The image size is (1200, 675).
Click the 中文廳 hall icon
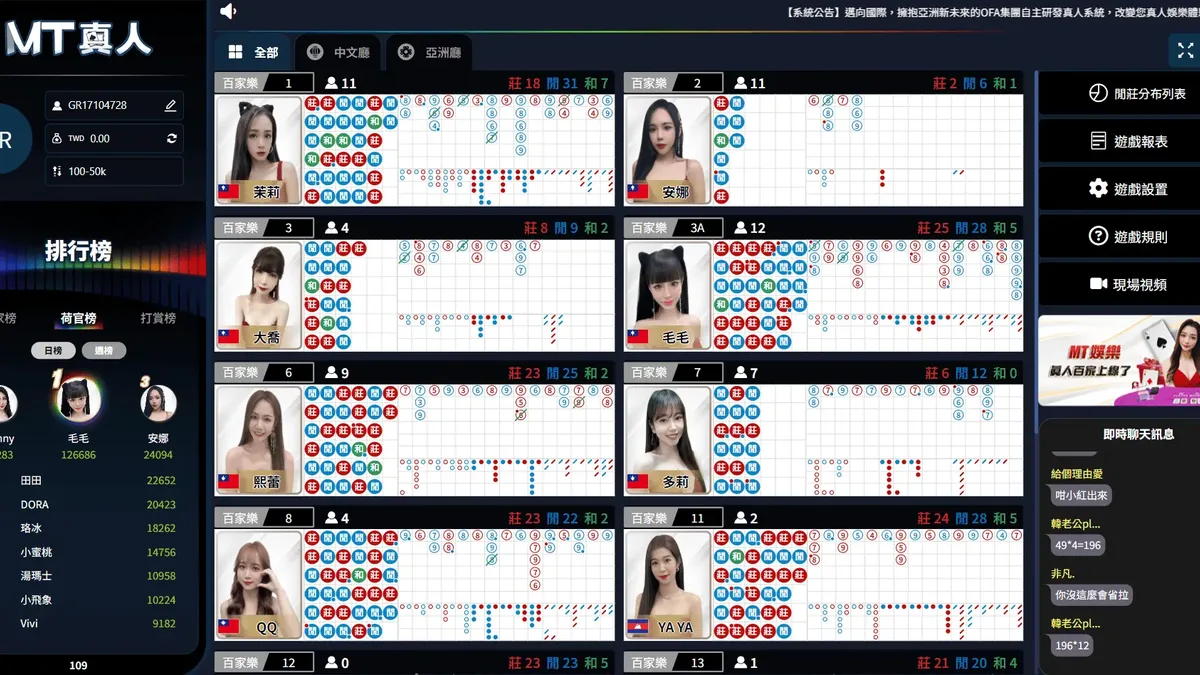(x=315, y=52)
